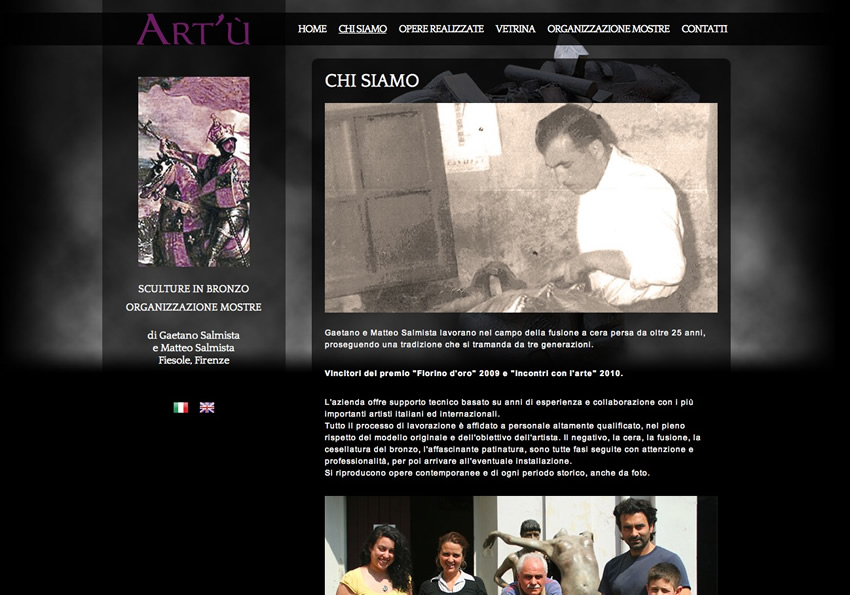Click the CHI SIAMO page heading
The height and width of the screenshot is (595, 850).
point(372,81)
